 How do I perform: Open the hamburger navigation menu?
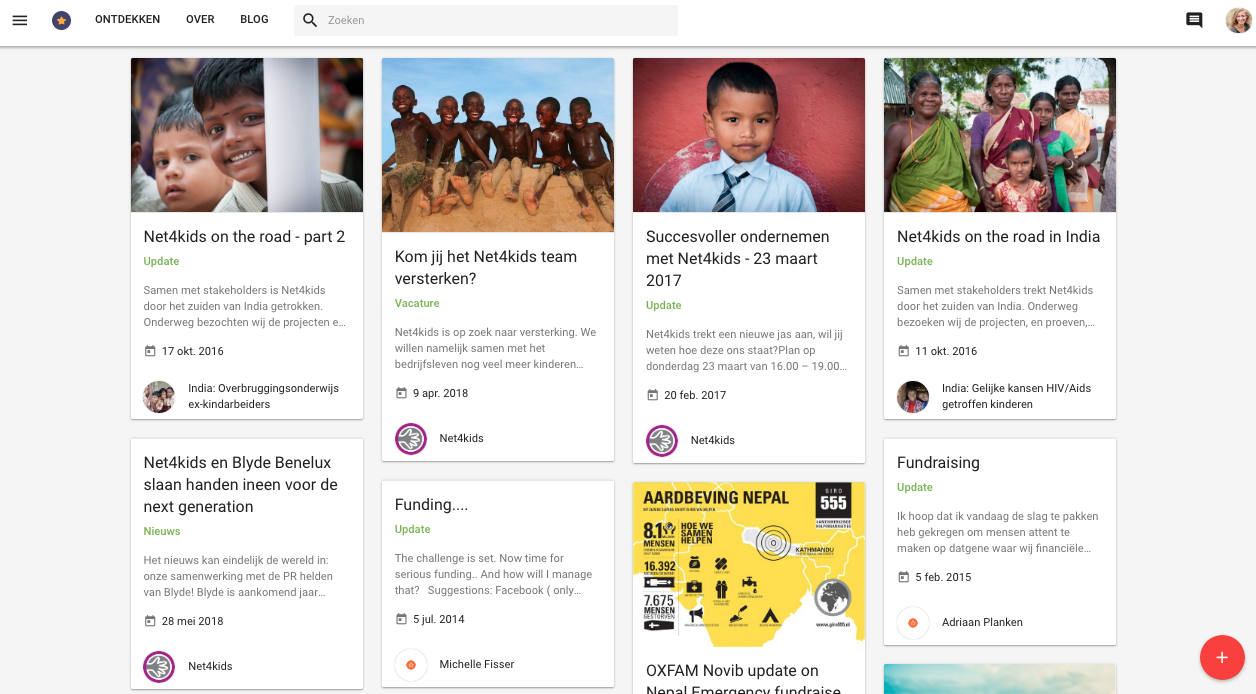[20, 20]
